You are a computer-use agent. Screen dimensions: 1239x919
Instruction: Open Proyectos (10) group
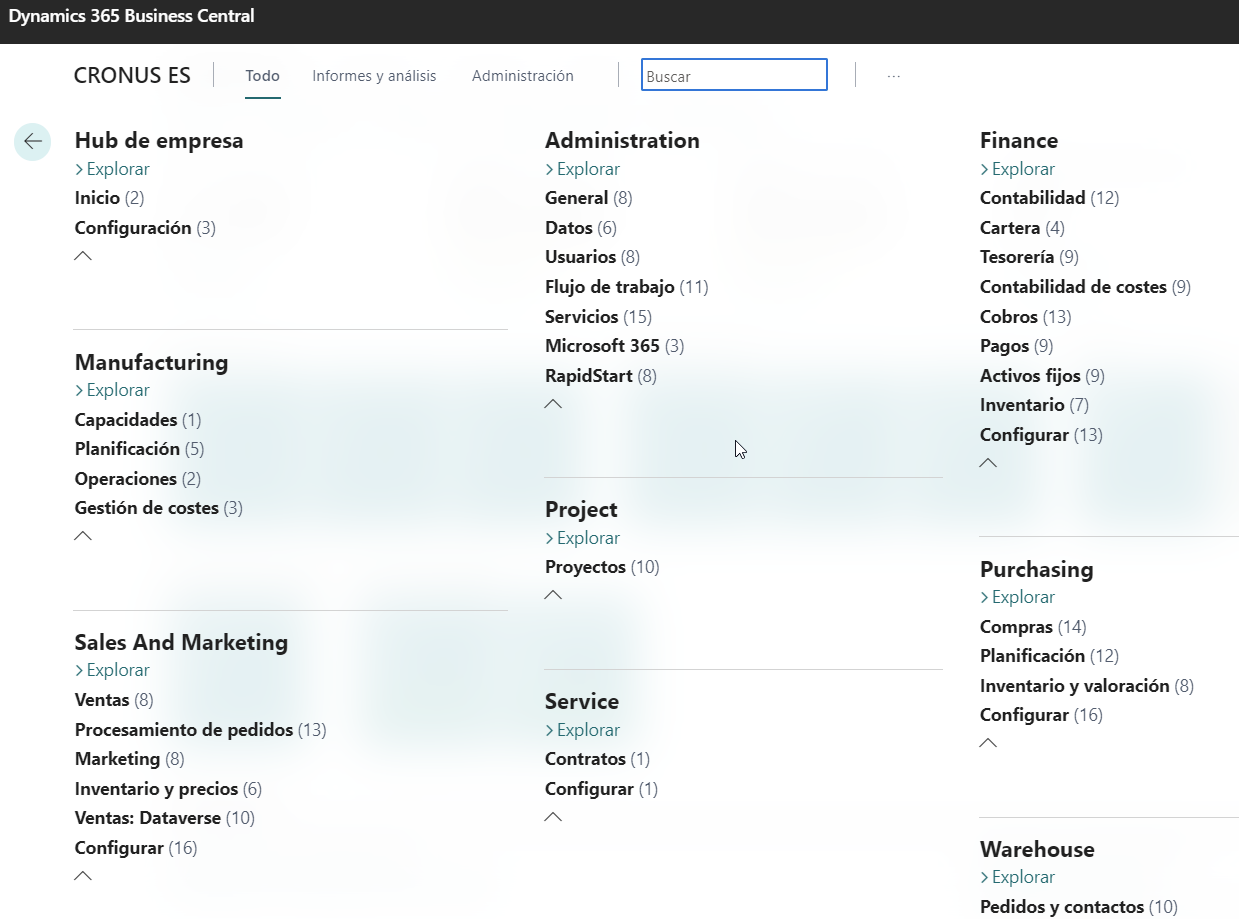coord(602,567)
